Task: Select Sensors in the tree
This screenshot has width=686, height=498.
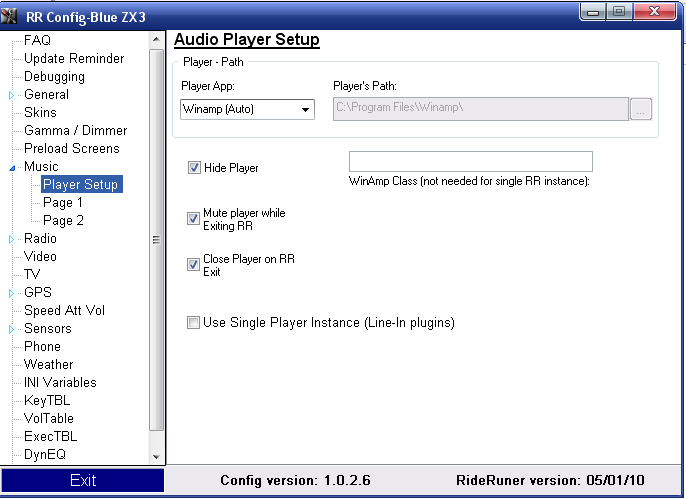Action: [48, 328]
